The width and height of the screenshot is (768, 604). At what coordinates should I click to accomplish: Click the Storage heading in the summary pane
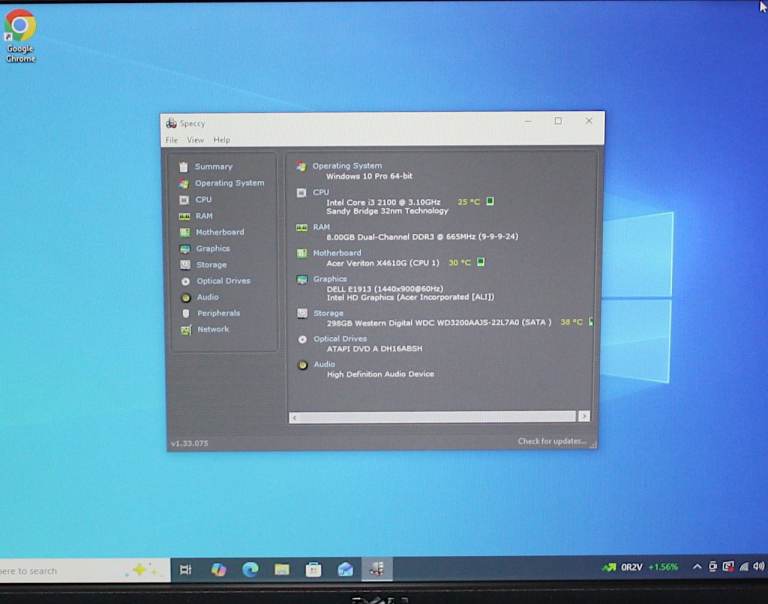(x=328, y=314)
